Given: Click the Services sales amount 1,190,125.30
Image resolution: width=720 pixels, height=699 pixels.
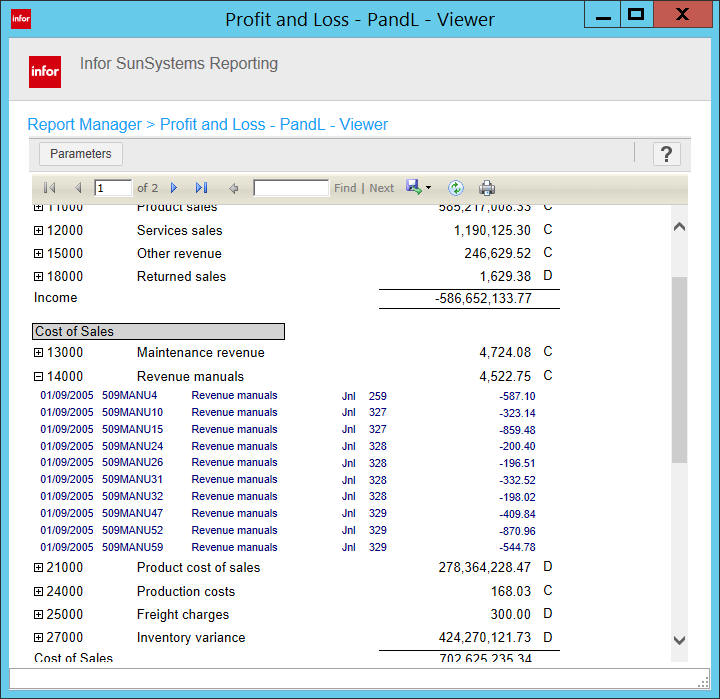Looking at the screenshot, I should point(492,231).
